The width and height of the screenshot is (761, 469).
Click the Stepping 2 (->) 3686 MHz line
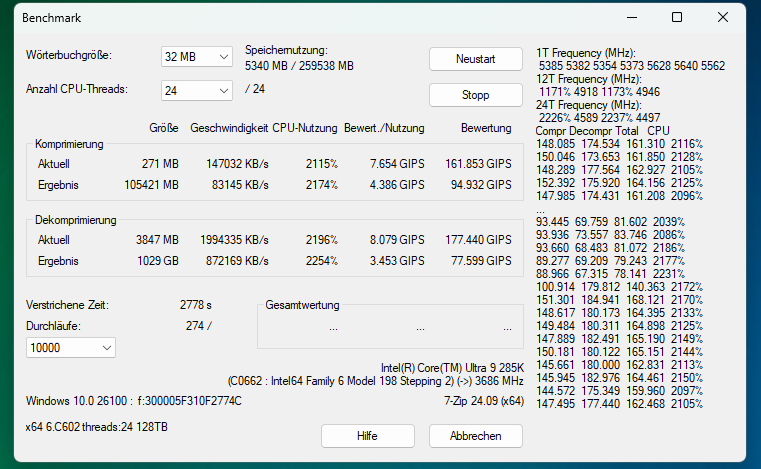tap(376, 381)
